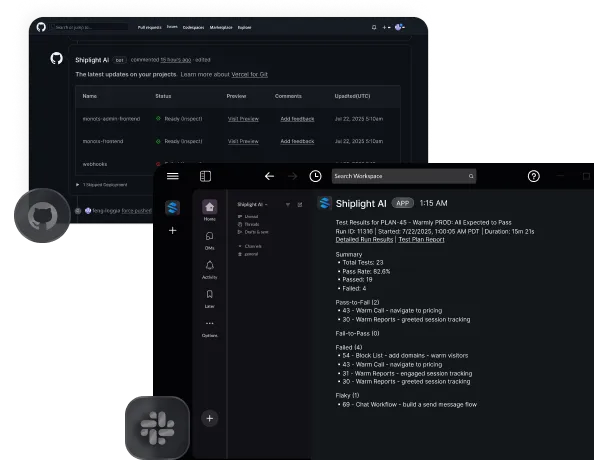The image size is (594, 460).
Task: Open Codespaces in GitHub nav
Action: [x=193, y=27]
